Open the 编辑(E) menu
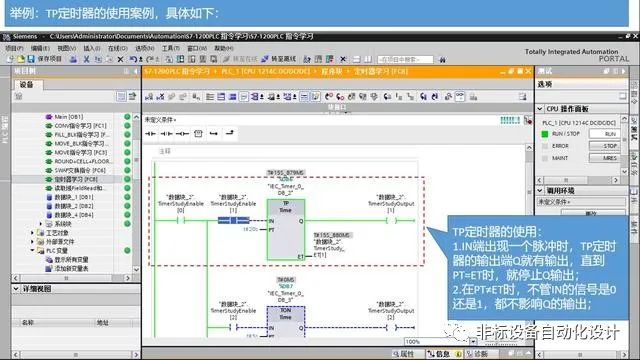The width and height of the screenshot is (640, 360). [40, 48]
